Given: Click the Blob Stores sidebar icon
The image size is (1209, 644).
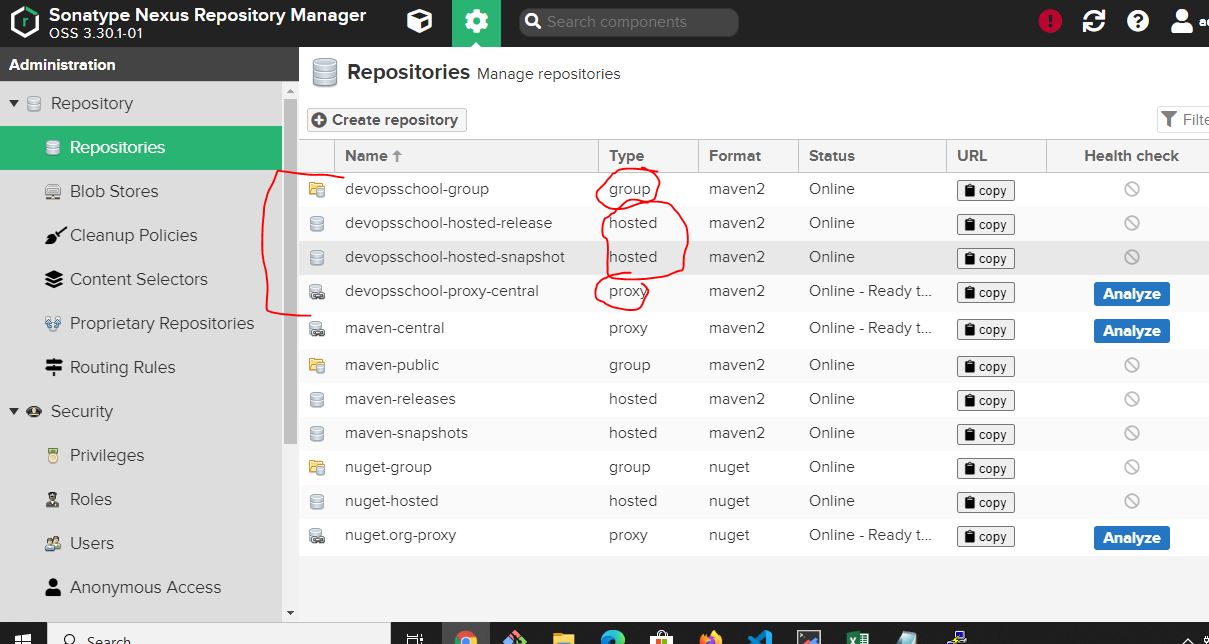Looking at the screenshot, I should [53, 191].
